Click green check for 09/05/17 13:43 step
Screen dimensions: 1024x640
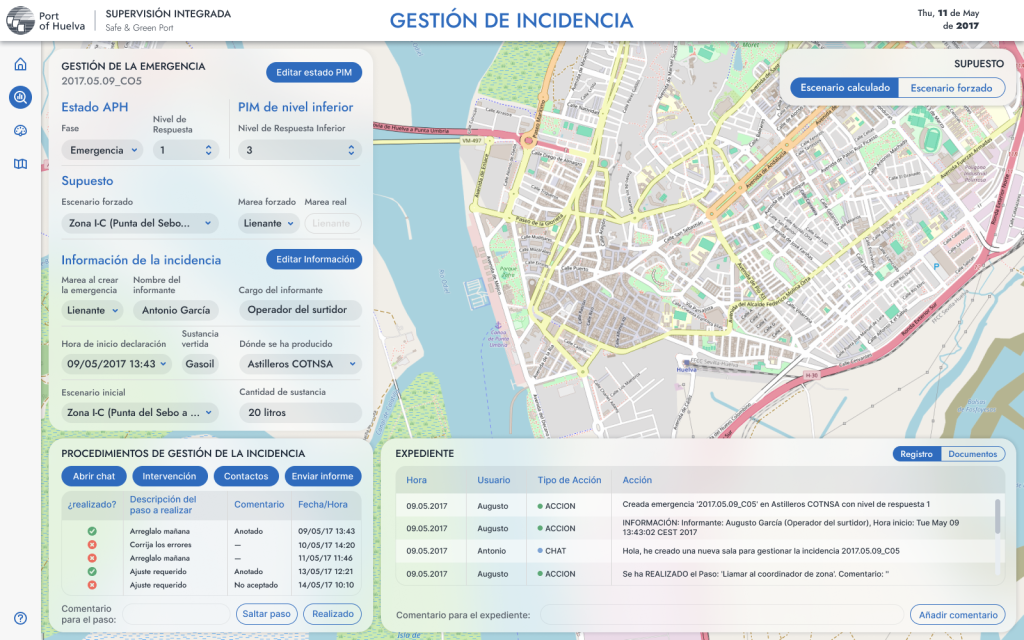tap(92, 531)
